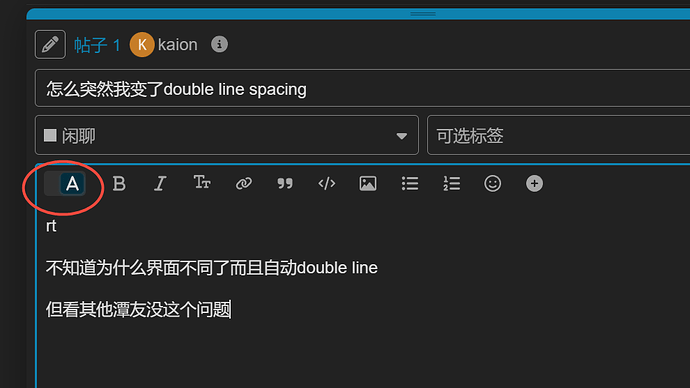The width and height of the screenshot is (690, 388).
Task: Create a numbered list
Action: coord(451,183)
